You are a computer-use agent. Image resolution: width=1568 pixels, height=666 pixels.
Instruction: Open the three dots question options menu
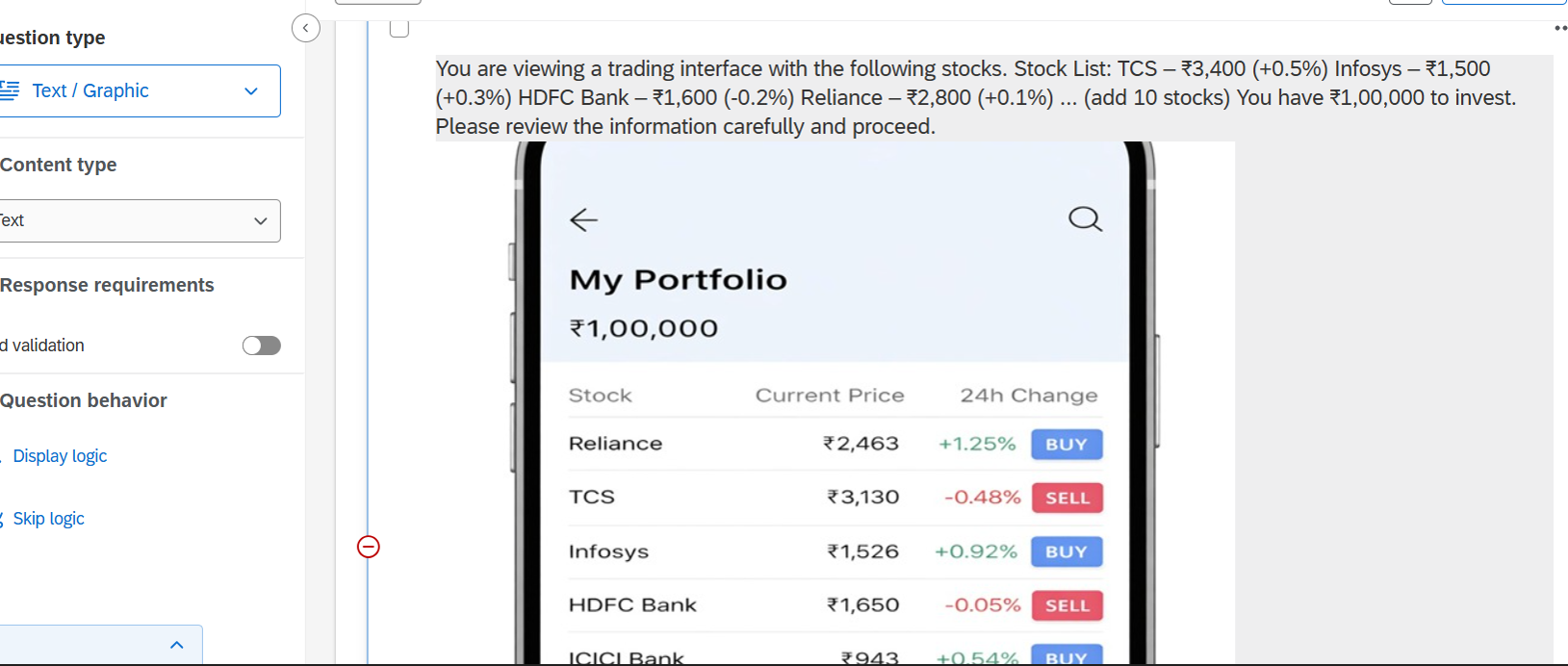1559,28
